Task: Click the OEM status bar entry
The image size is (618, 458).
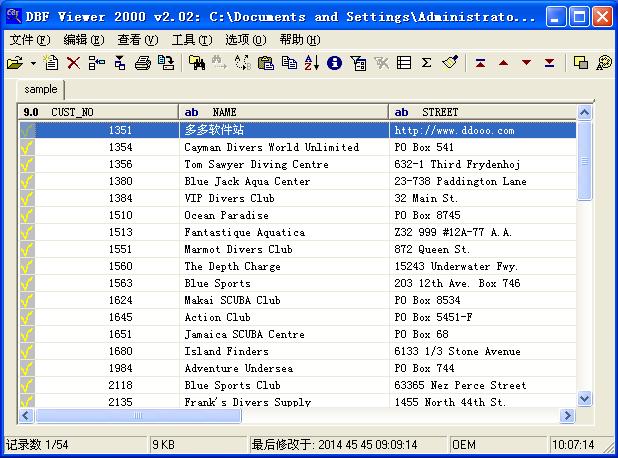Action: pos(499,445)
